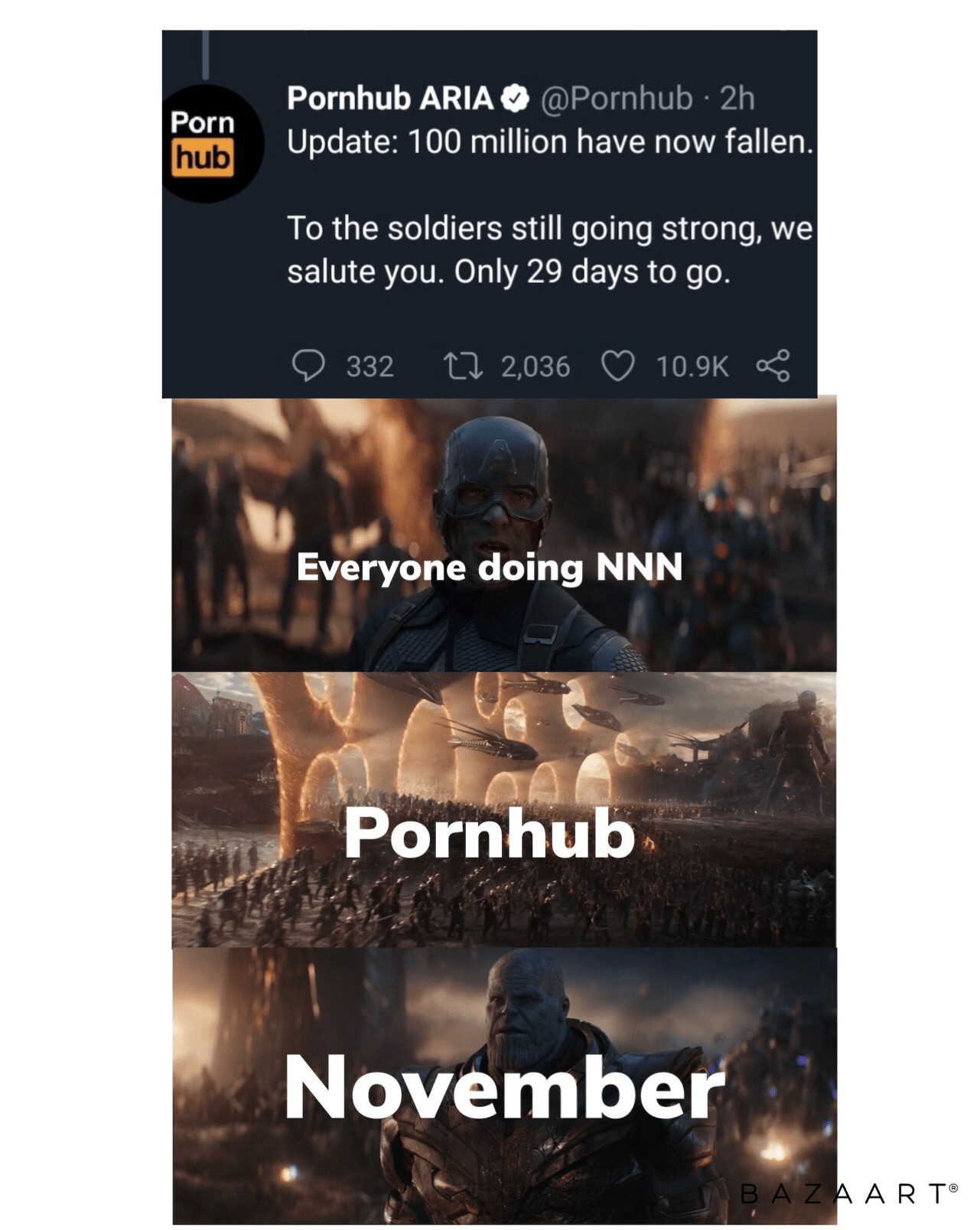
Task: Select the Captain America meme panel
Action: pyautogui.click(x=504, y=534)
